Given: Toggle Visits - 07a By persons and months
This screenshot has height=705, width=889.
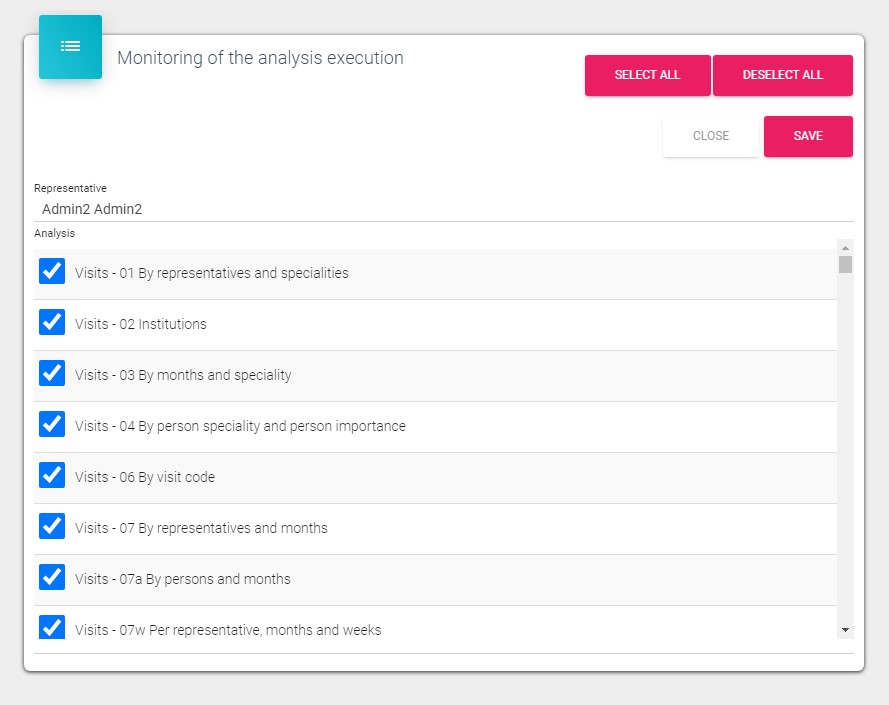Looking at the screenshot, I should 52,578.
